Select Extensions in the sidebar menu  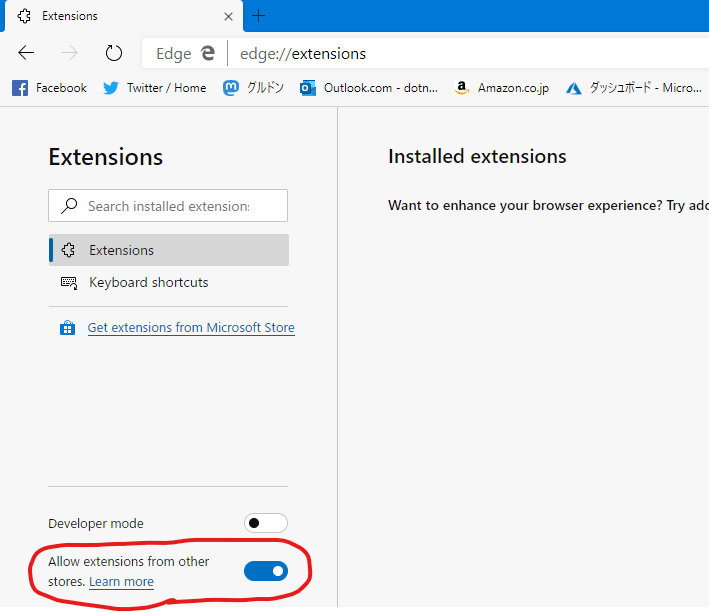pyautogui.click(x=169, y=250)
